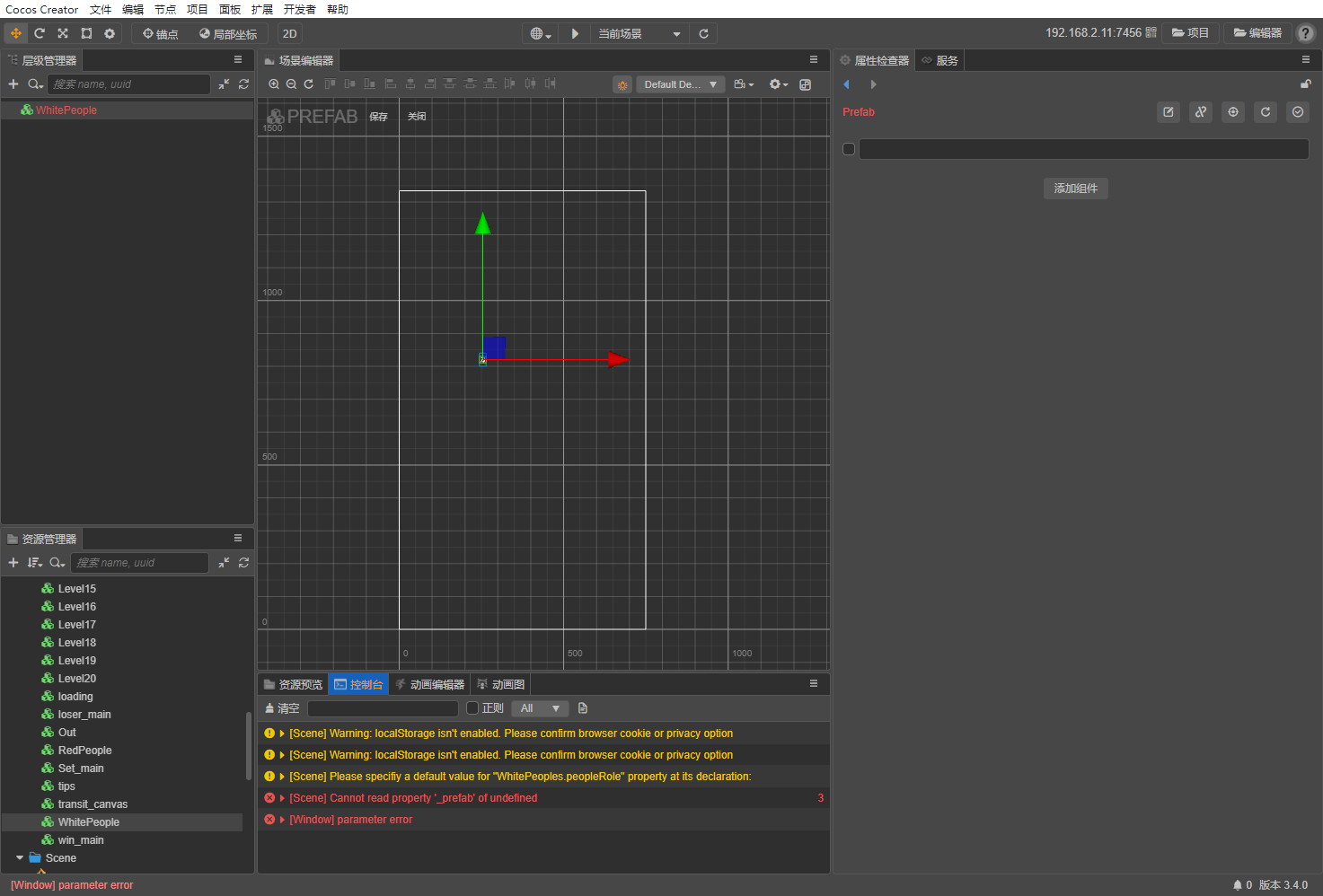
Task: Collapse the Scene folder in assets
Action: pos(20,857)
